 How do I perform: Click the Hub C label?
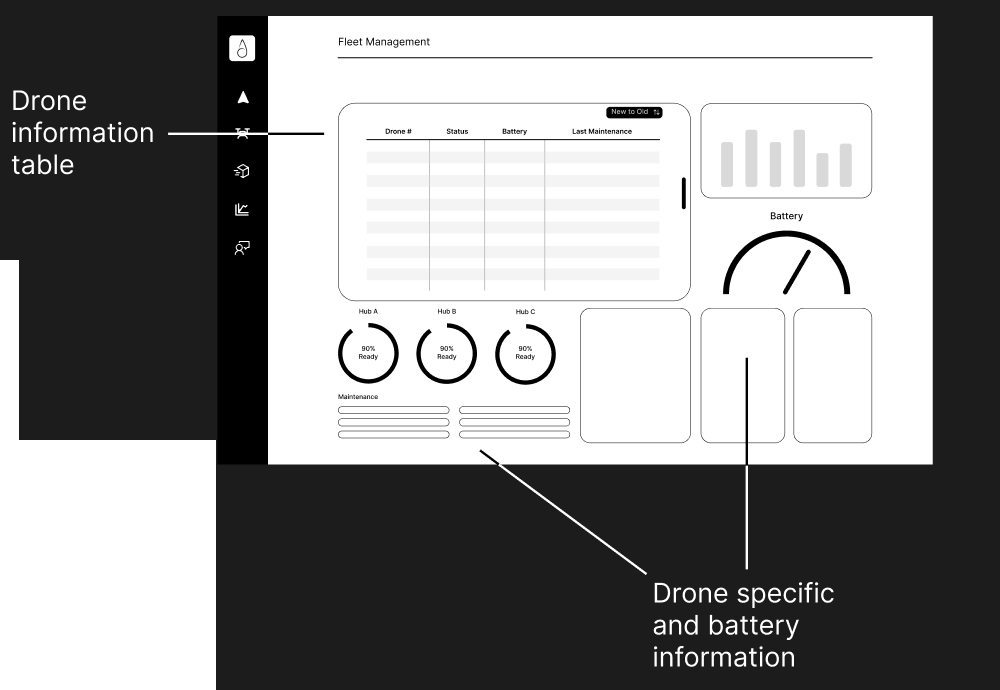coord(526,312)
